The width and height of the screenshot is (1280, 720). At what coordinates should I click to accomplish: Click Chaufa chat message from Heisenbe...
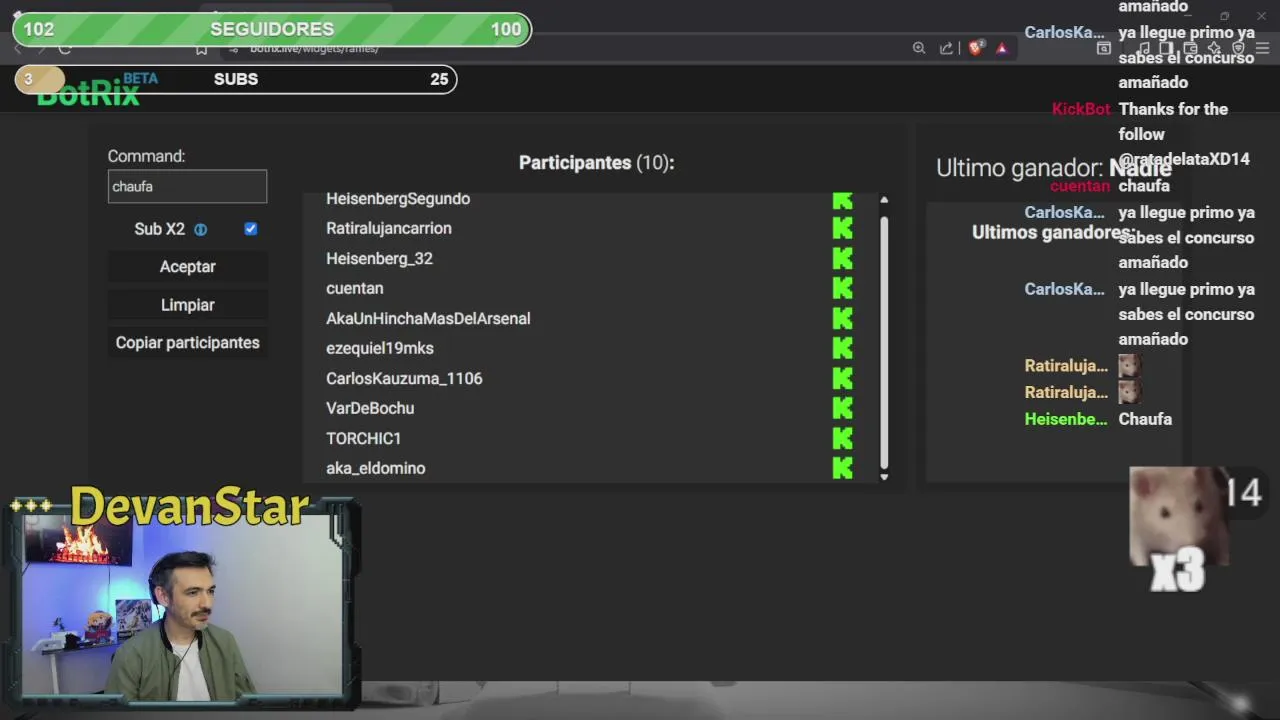tap(1145, 419)
